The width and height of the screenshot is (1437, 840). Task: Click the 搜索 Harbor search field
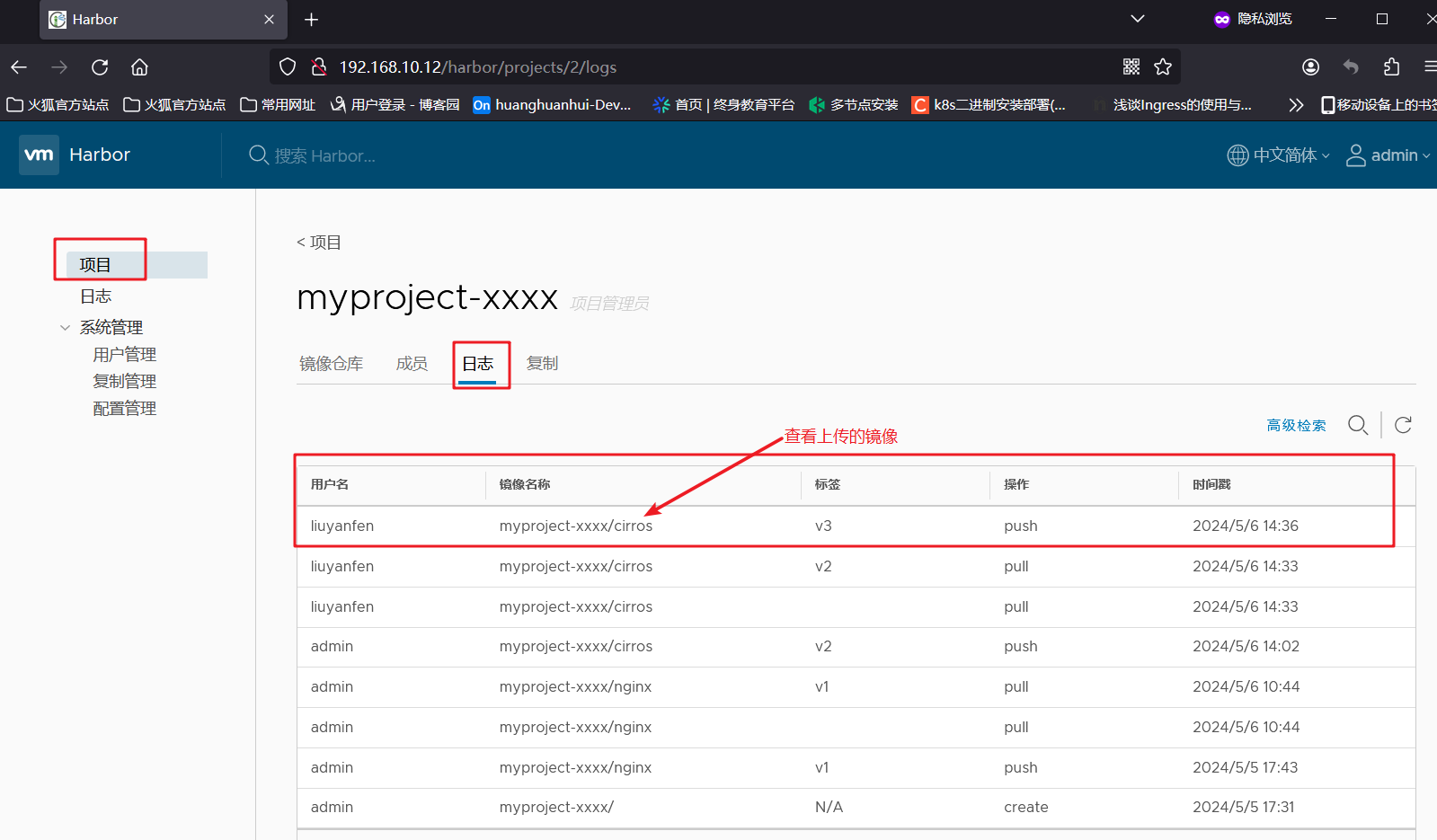pyautogui.click(x=324, y=156)
